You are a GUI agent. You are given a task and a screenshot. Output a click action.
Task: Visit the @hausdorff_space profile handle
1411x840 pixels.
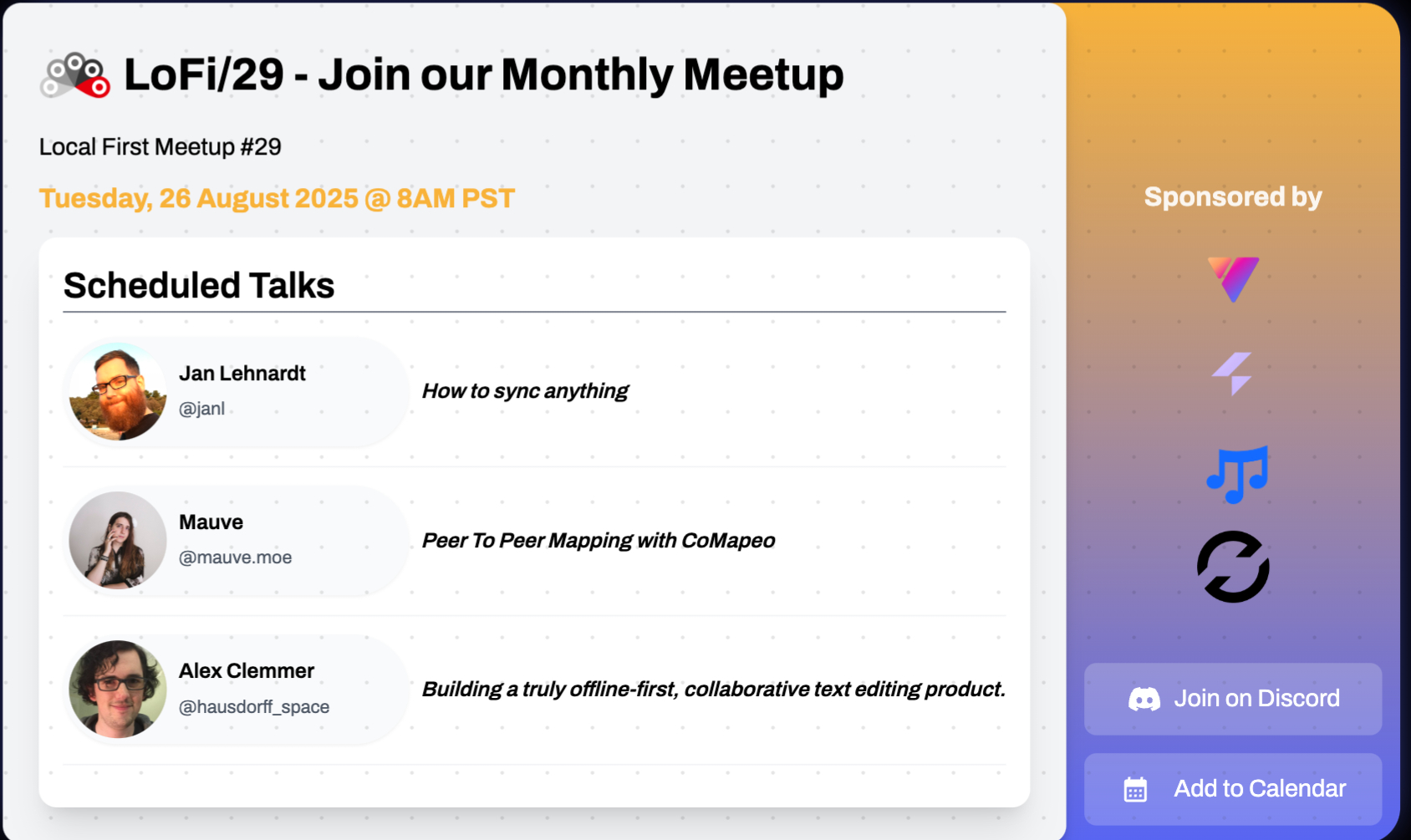click(254, 707)
